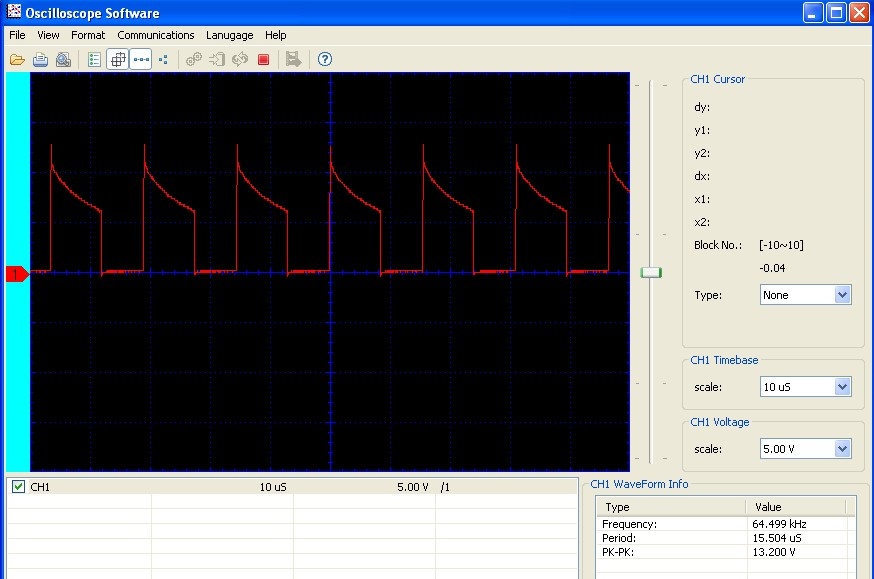The image size is (874, 579).
Task: Click the red channel 1 ground marker
Action: pos(17,274)
